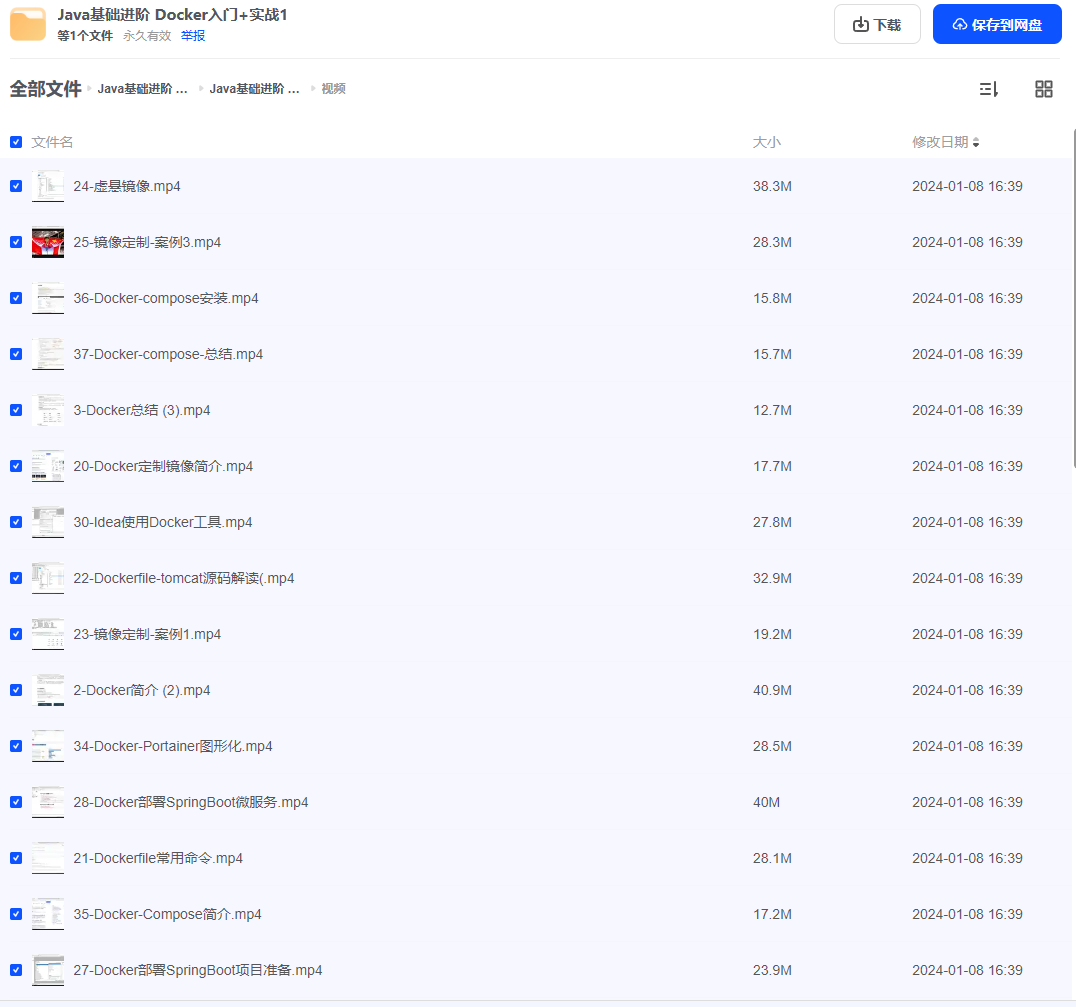
Task: Open file name 21-Dockerfile常用命令.mp4
Action: point(158,858)
